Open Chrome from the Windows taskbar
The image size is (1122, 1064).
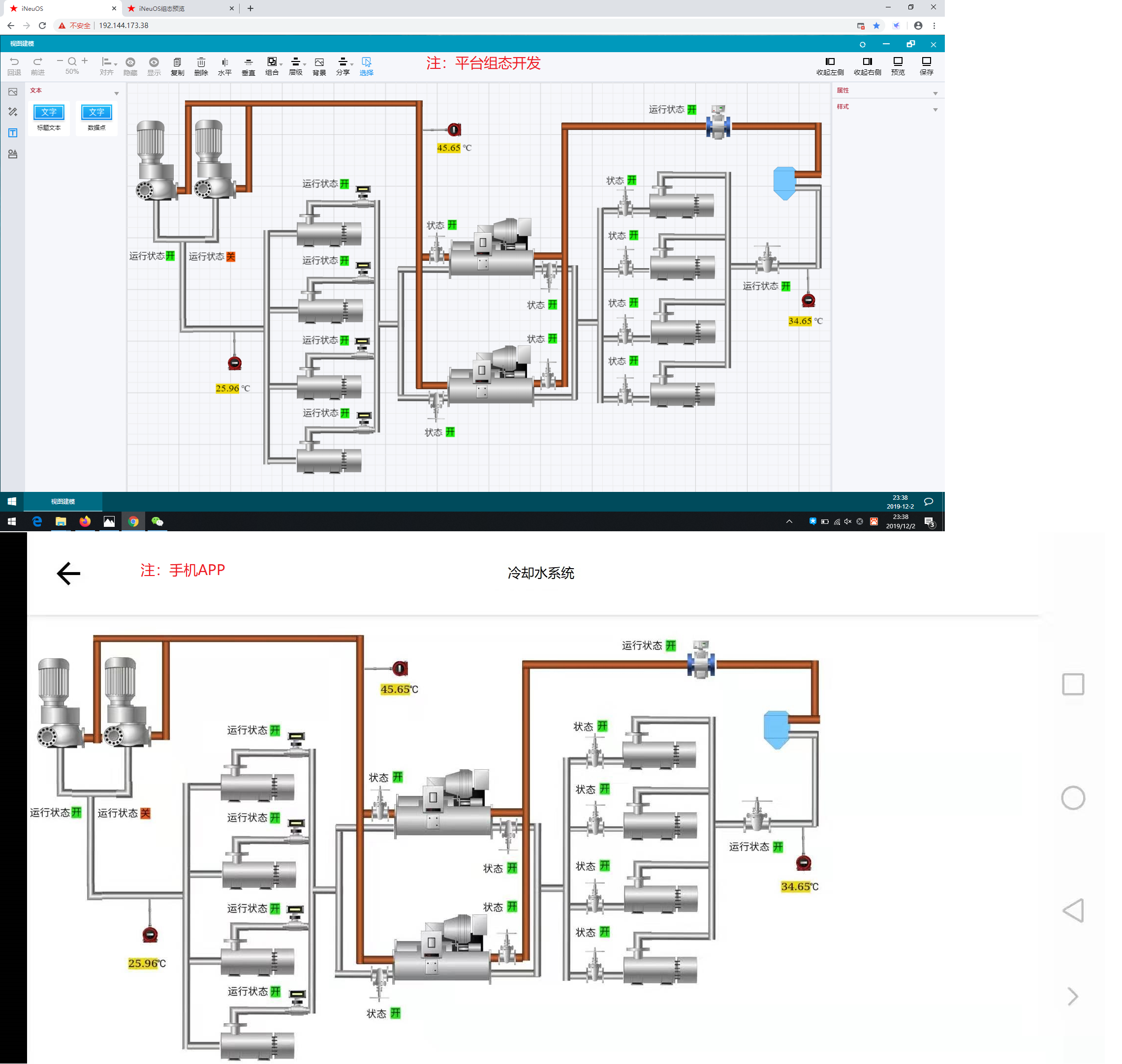click(x=133, y=521)
